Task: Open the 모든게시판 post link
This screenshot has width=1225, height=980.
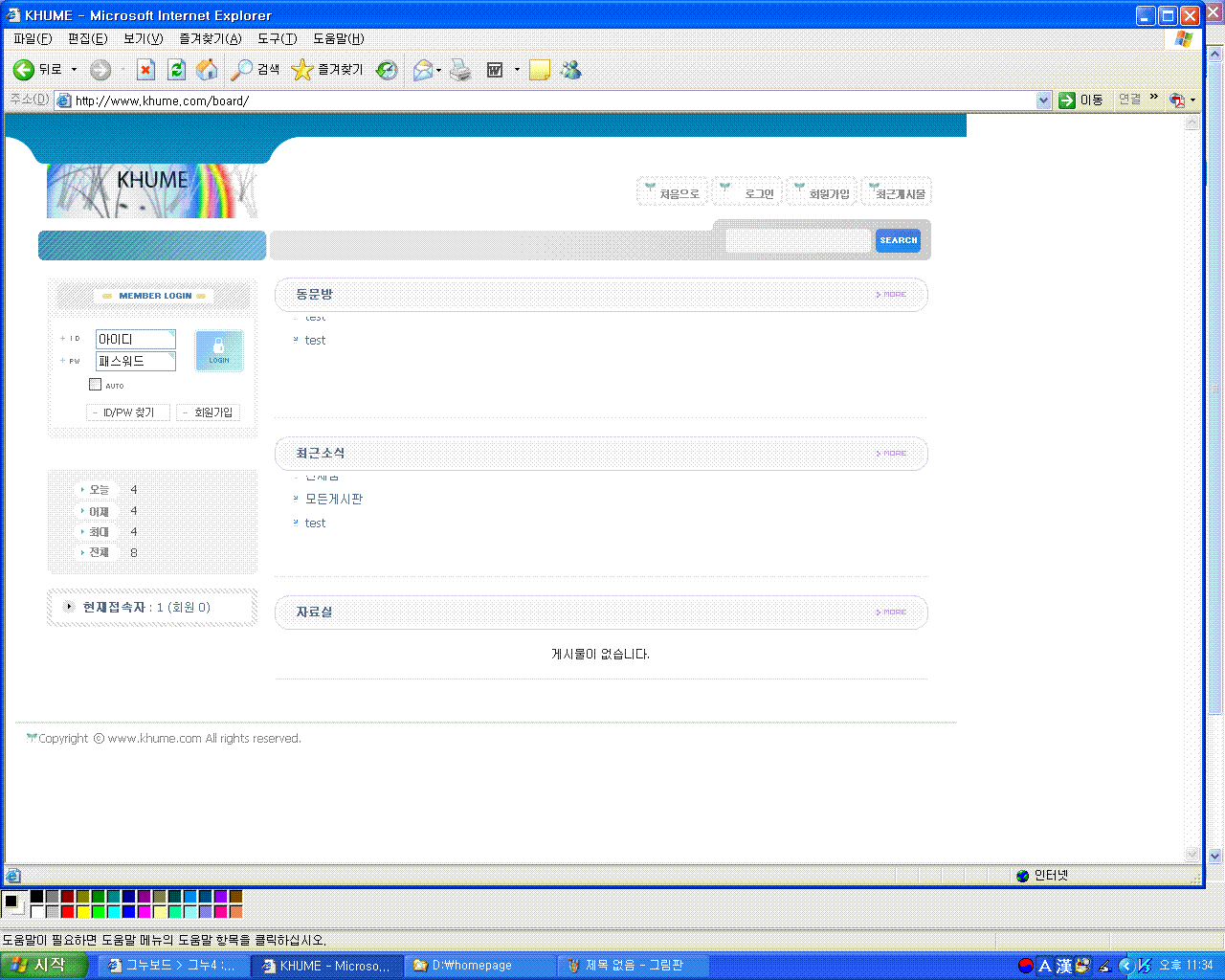Action: tap(333, 499)
